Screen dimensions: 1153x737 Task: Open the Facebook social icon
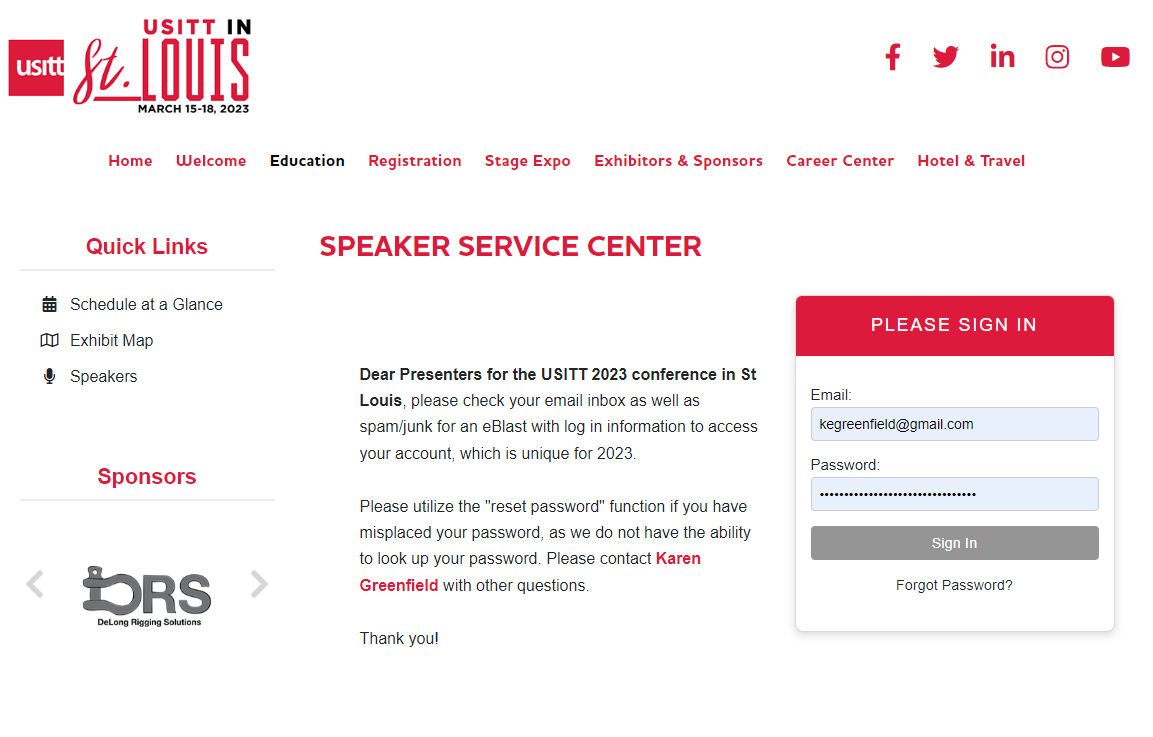pyautogui.click(x=893, y=57)
